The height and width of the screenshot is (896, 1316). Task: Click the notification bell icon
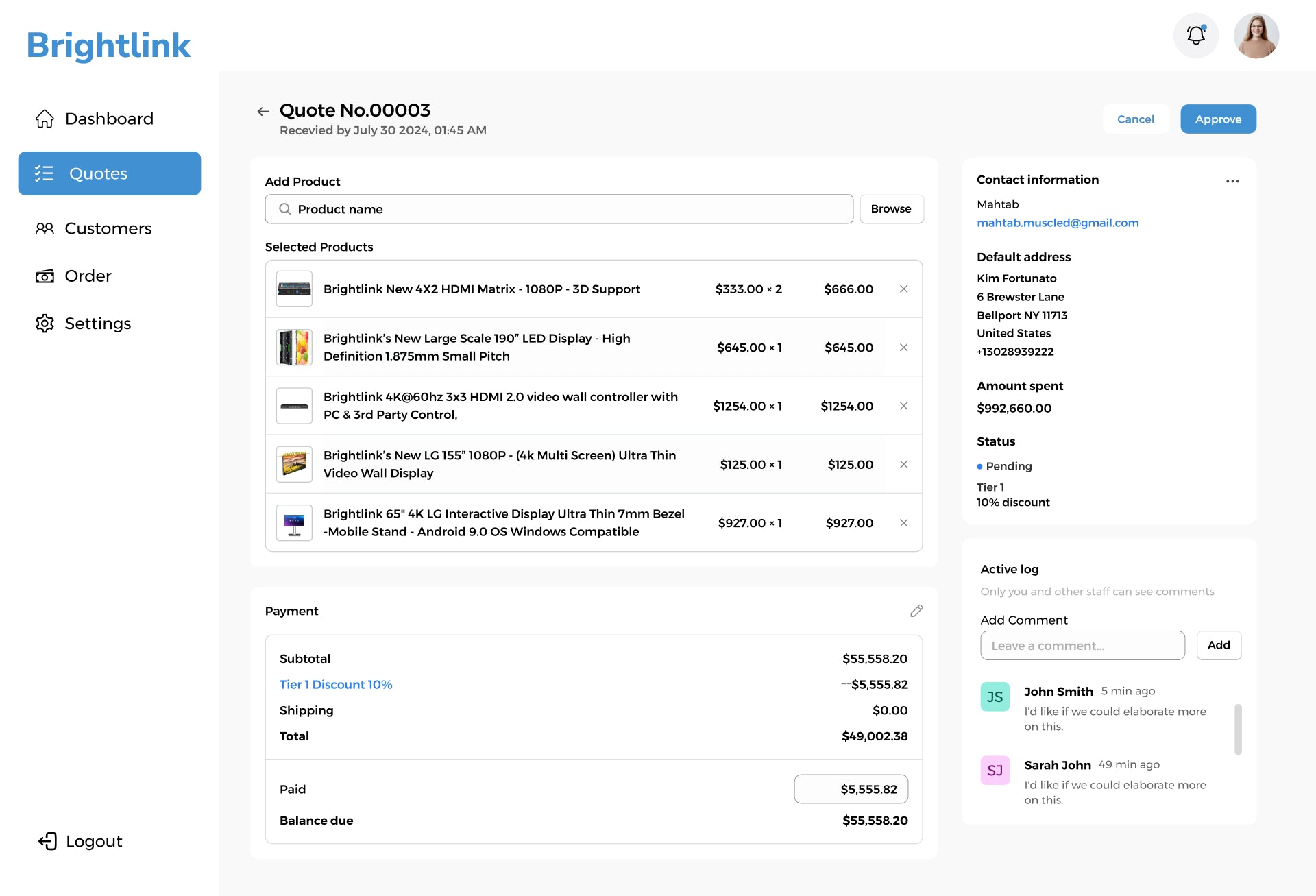coord(1196,36)
